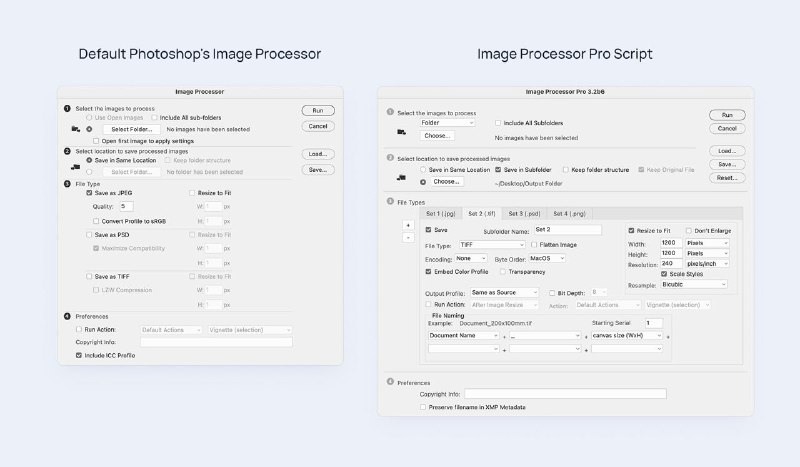Check Don't Enlarge option
Viewport: 800px width, 467px height.
click(688, 231)
